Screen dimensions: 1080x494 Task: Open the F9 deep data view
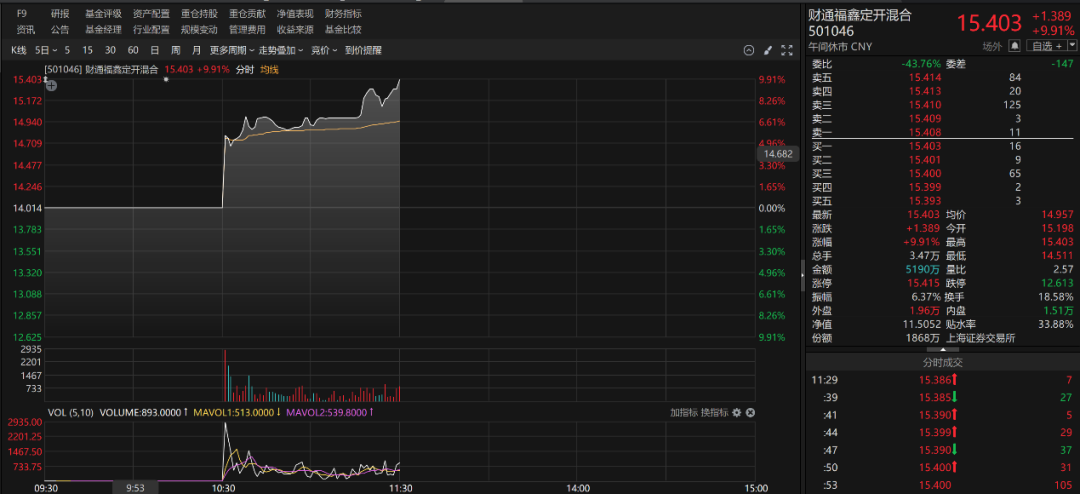coord(22,14)
